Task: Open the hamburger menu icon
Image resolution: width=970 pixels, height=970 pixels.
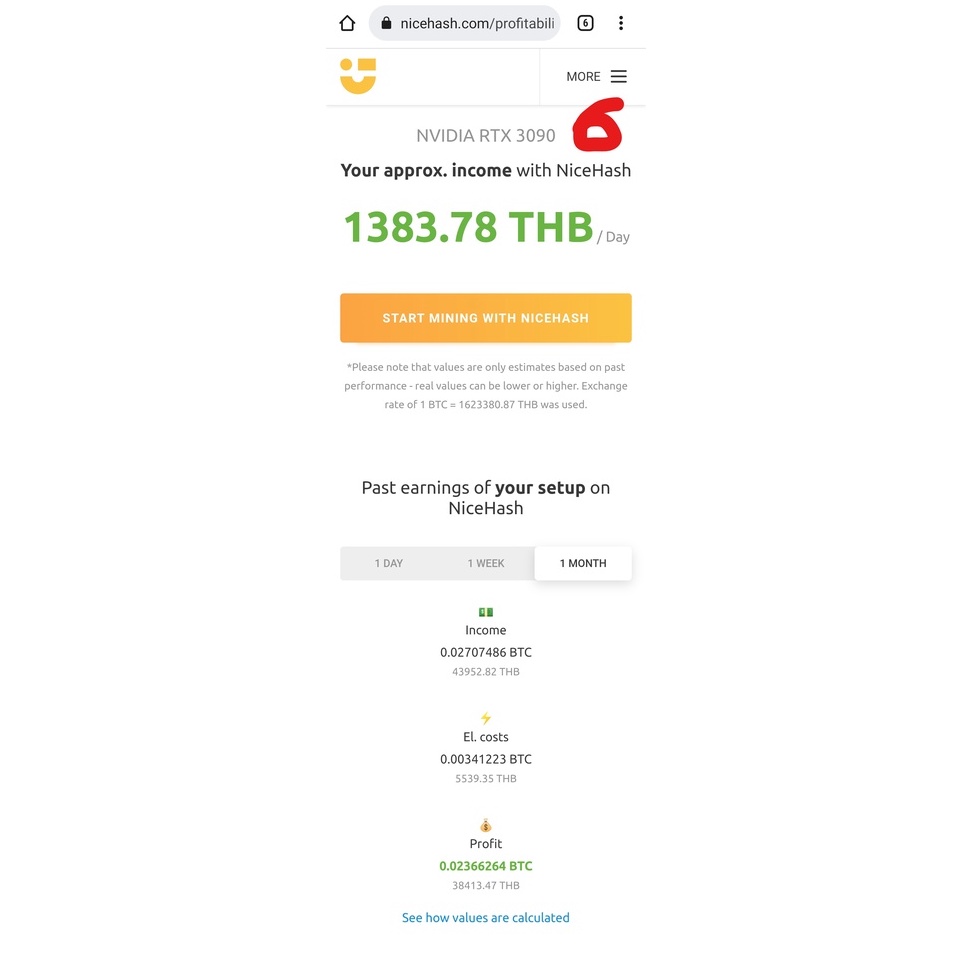Action: point(619,76)
